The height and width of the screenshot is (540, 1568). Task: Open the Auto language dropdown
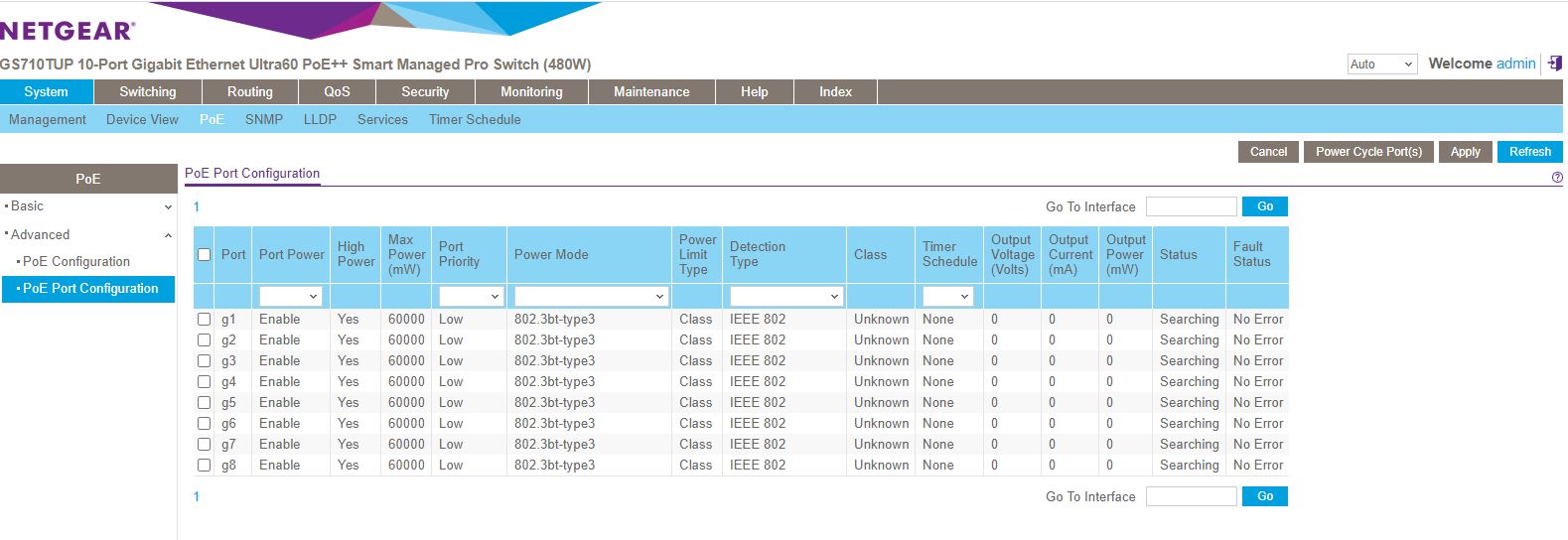tap(1380, 65)
